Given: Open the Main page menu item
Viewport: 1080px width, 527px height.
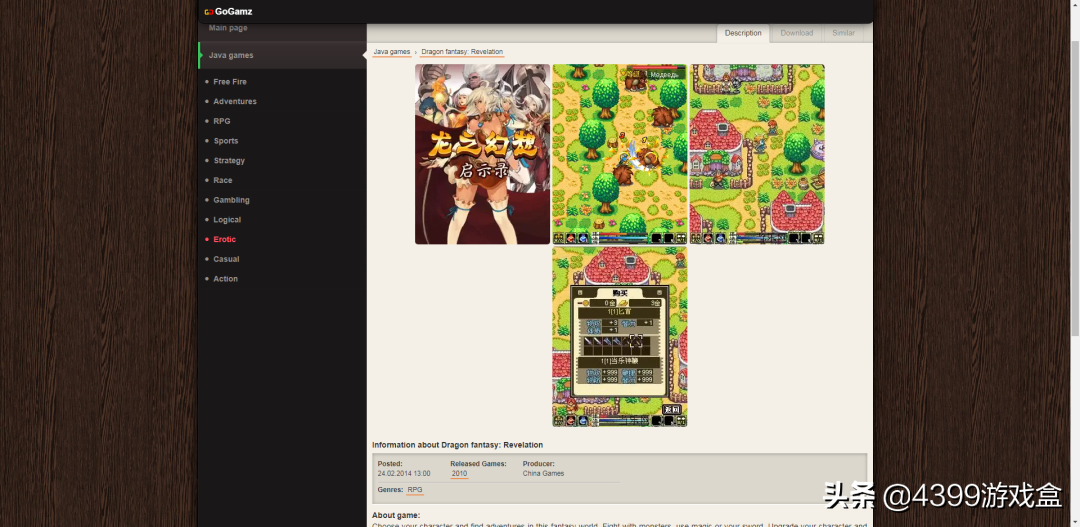Looking at the screenshot, I should pyautogui.click(x=228, y=28).
